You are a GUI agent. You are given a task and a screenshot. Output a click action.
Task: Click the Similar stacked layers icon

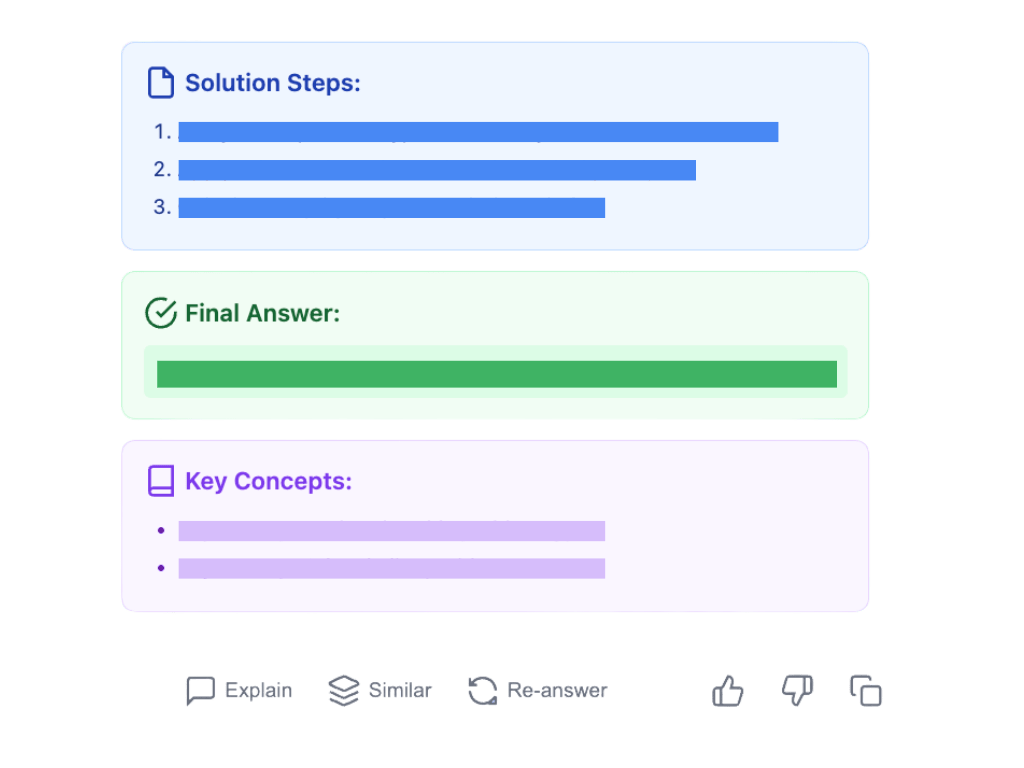pos(343,691)
